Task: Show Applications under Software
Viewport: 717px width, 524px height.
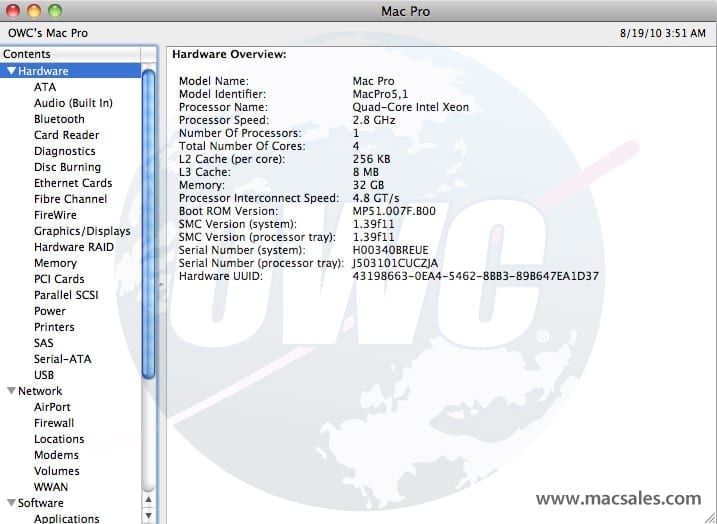Action: coord(66,518)
